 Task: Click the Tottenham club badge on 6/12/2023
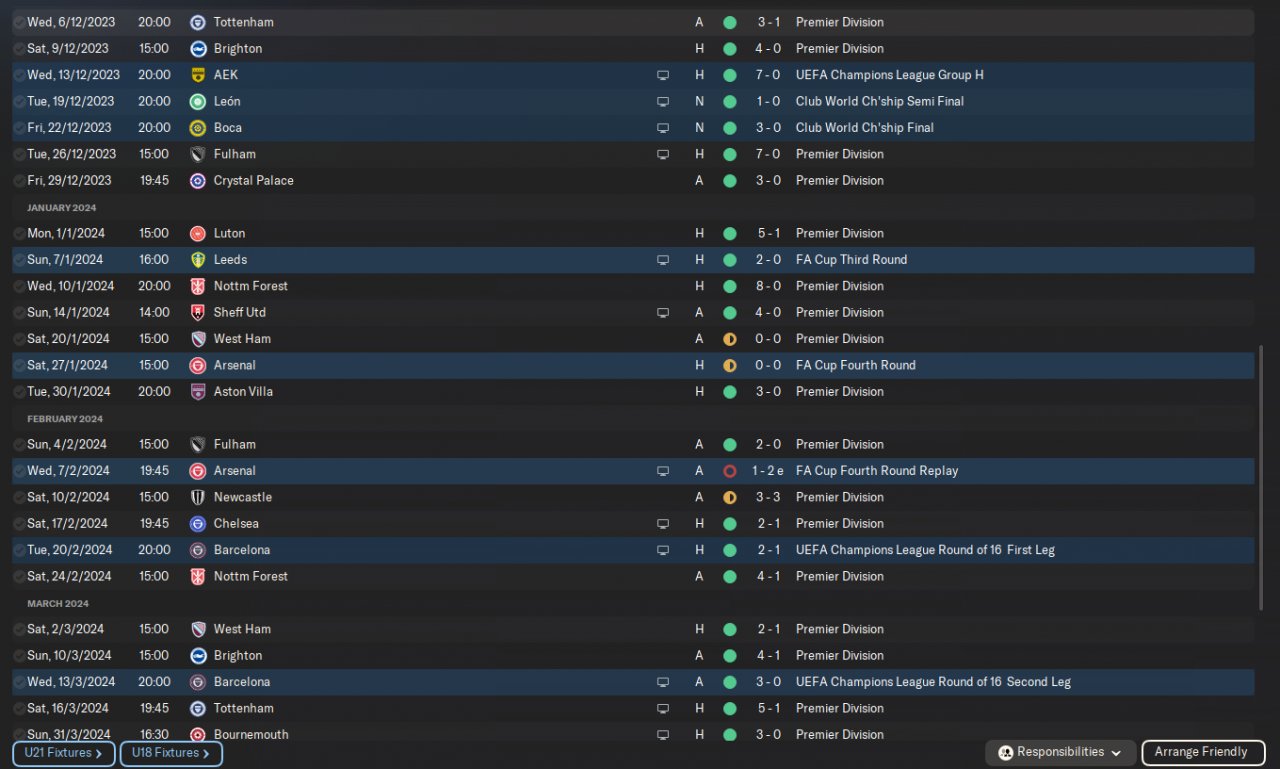[x=197, y=22]
